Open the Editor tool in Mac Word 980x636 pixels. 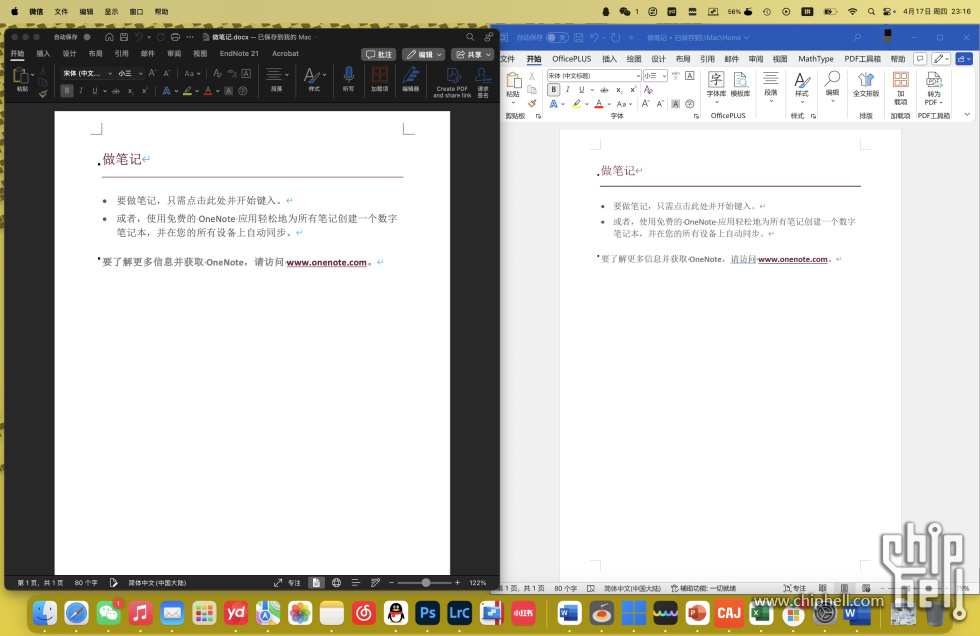tap(411, 79)
